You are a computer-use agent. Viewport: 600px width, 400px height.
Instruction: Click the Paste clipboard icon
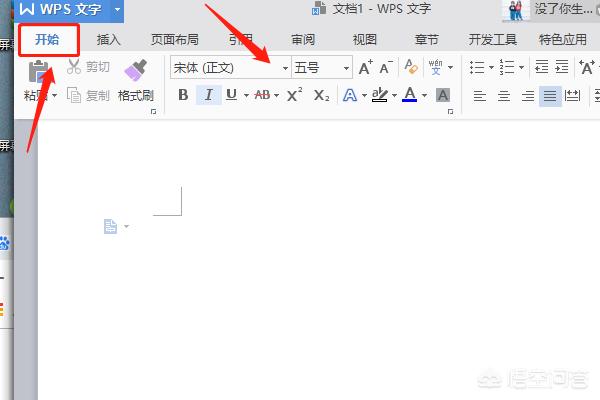click(38, 71)
